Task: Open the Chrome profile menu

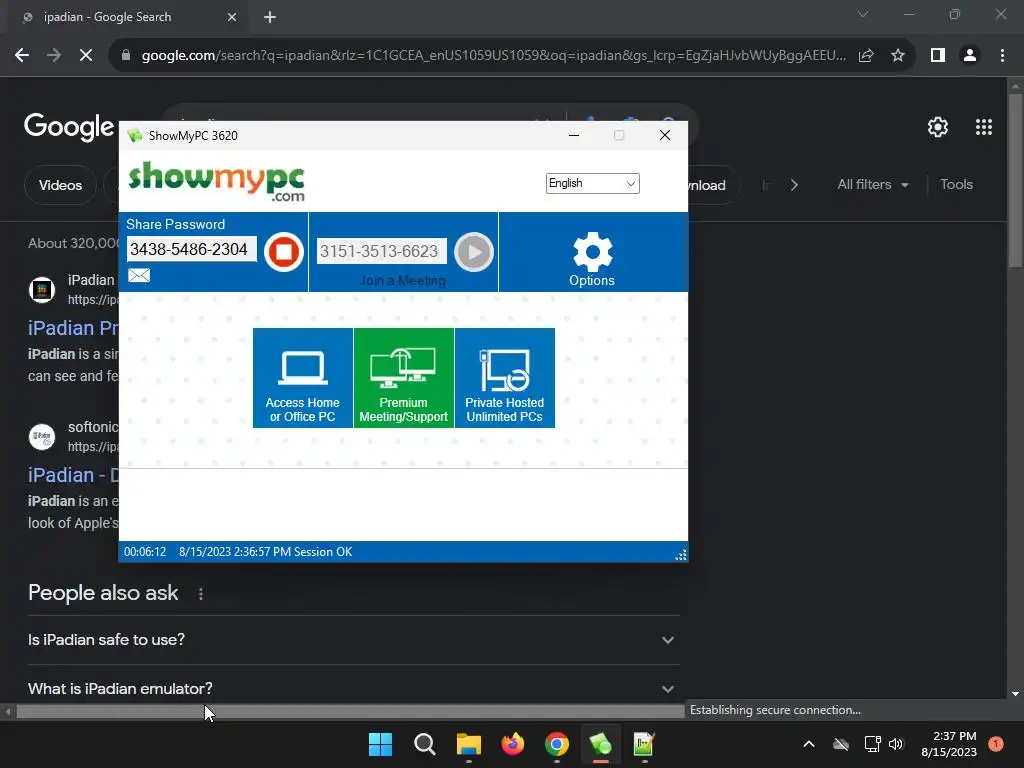Action: (970, 56)
